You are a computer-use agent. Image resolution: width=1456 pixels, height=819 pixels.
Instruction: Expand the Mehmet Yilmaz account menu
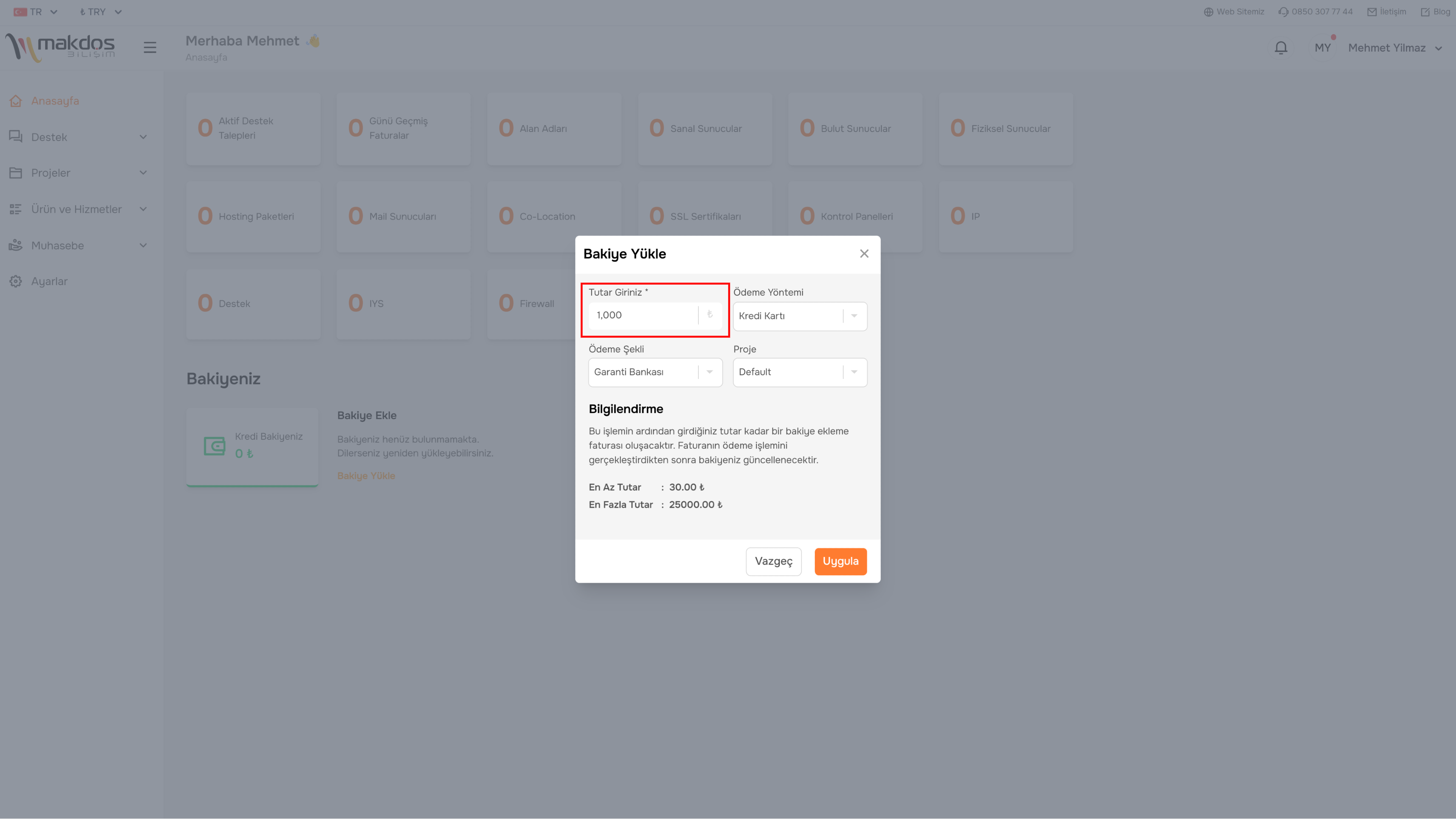[x=1395, y=48]
